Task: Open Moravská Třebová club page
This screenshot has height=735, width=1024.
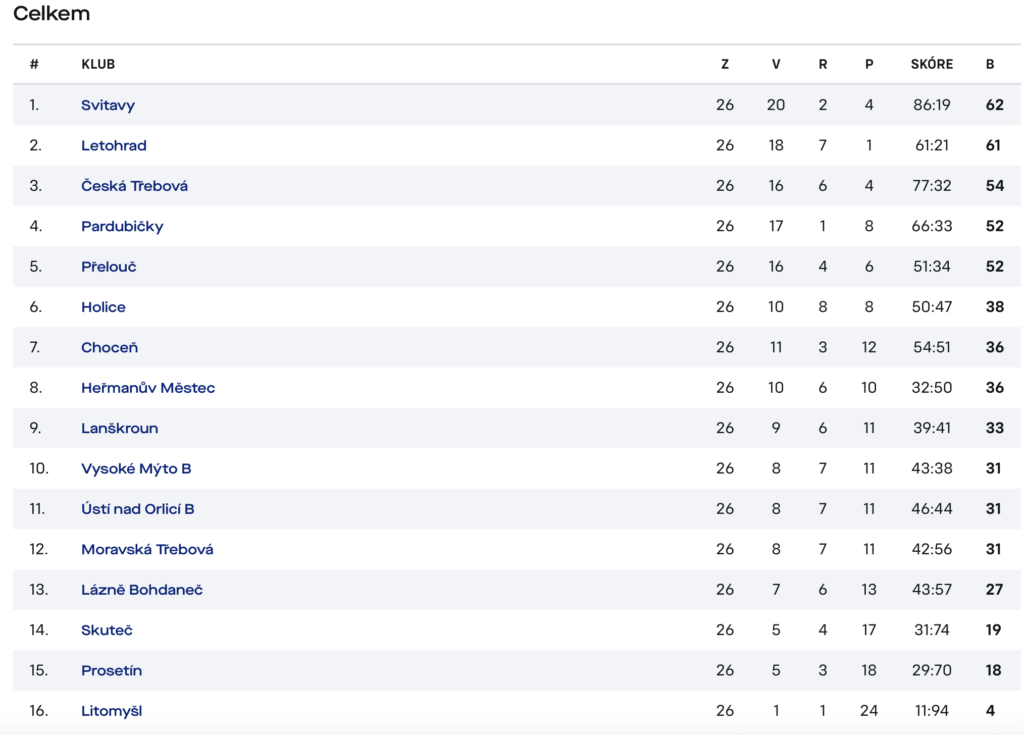Action: coord(148,549)
